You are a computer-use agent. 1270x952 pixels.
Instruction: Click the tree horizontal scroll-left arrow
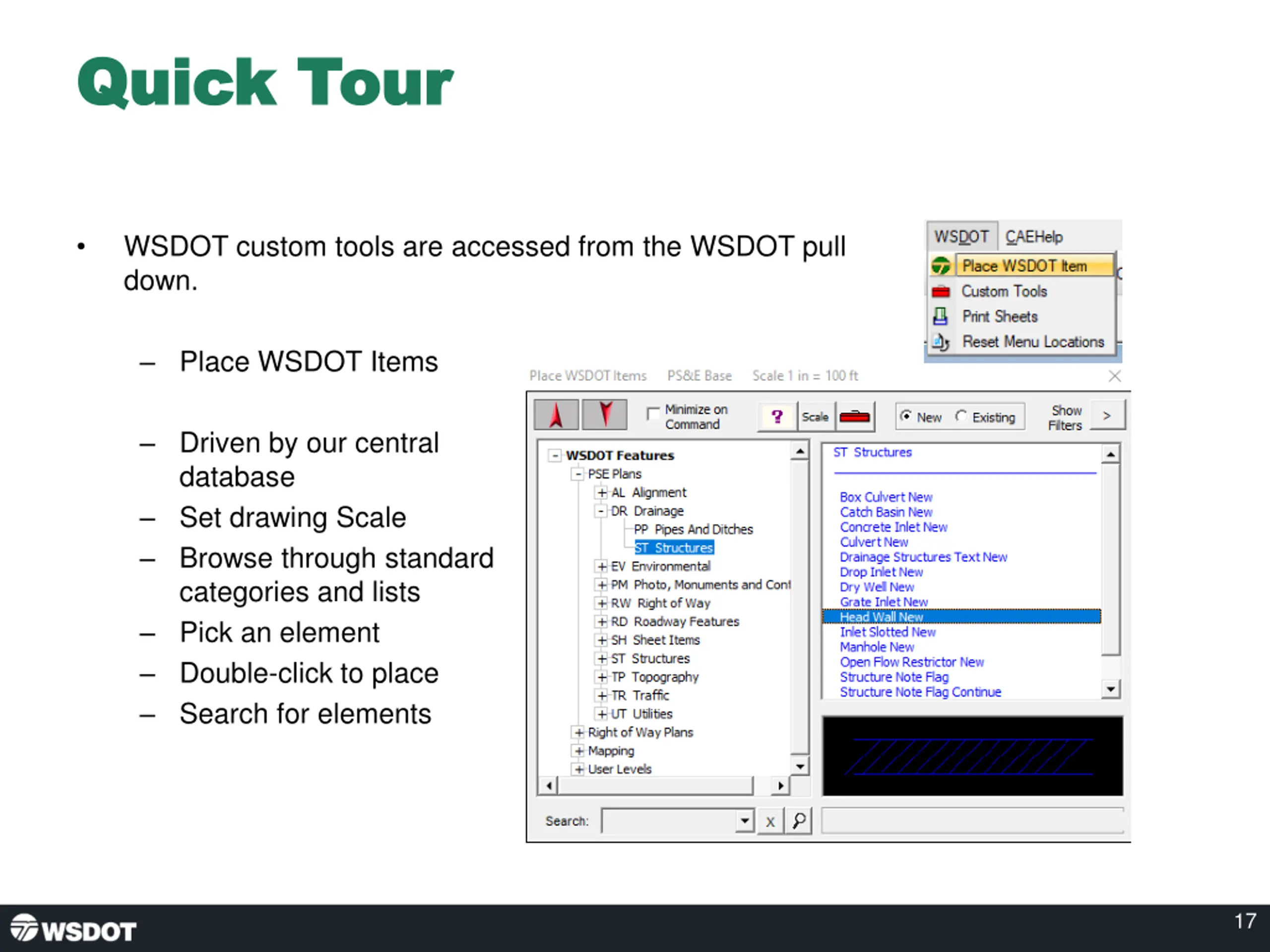click(x=549, y=785)
